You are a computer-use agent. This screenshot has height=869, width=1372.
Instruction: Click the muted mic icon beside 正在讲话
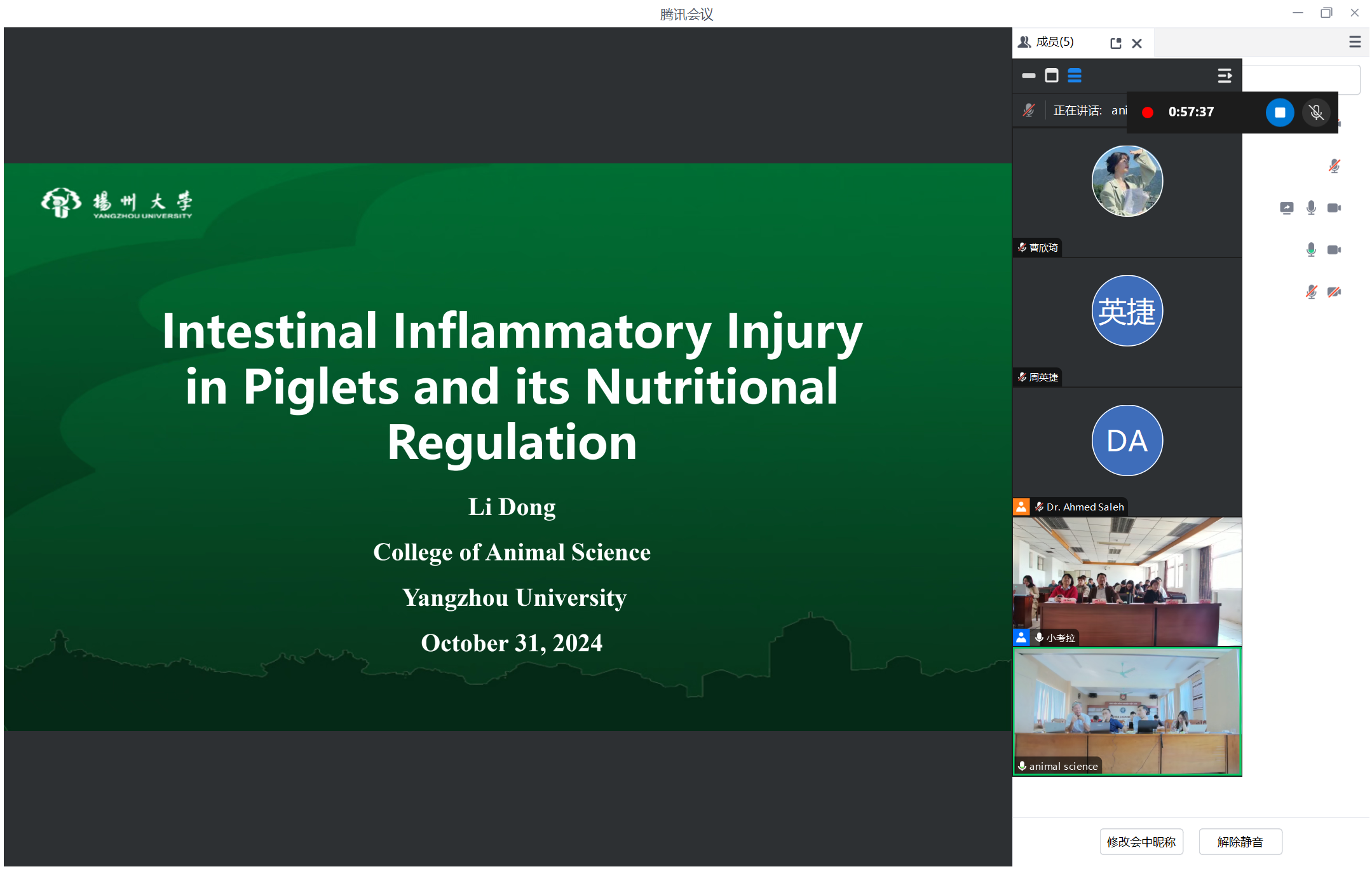(x=1028, y=111)
